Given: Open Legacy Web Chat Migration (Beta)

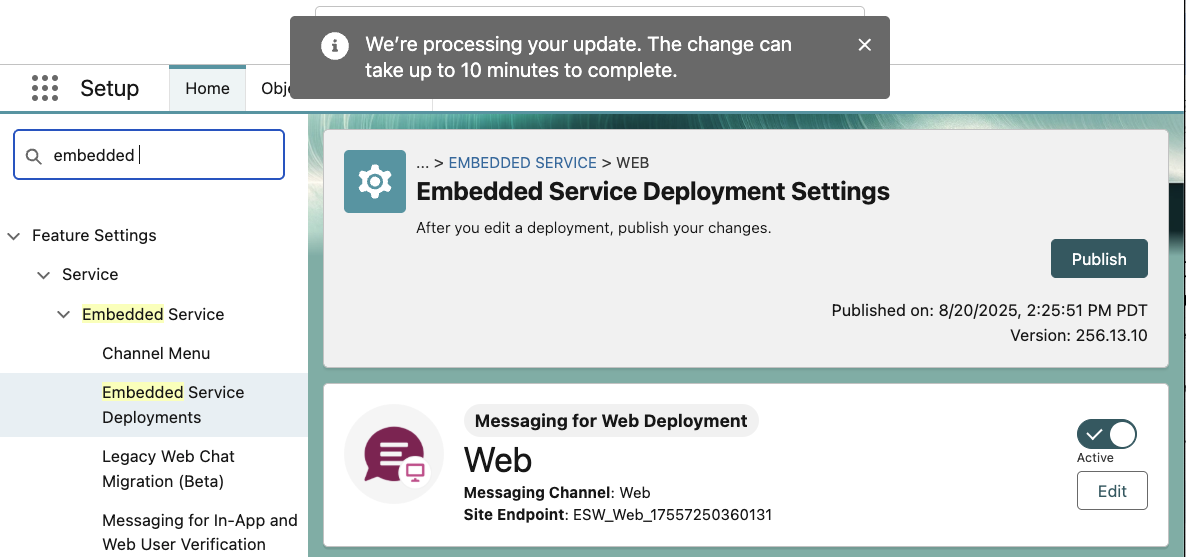Looking at the screenshot, I should click(168, 468).
